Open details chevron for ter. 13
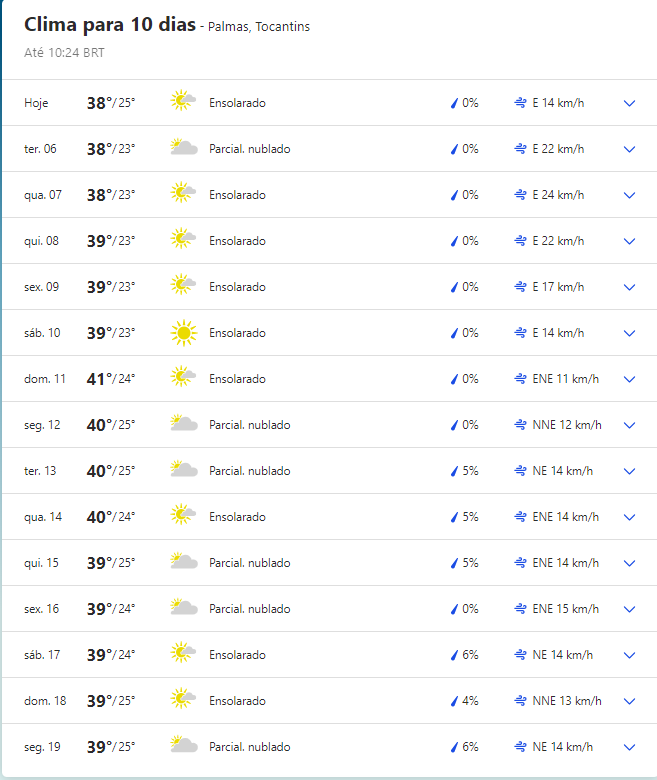This screenshot has height=780, width=657. pos(630,471)
